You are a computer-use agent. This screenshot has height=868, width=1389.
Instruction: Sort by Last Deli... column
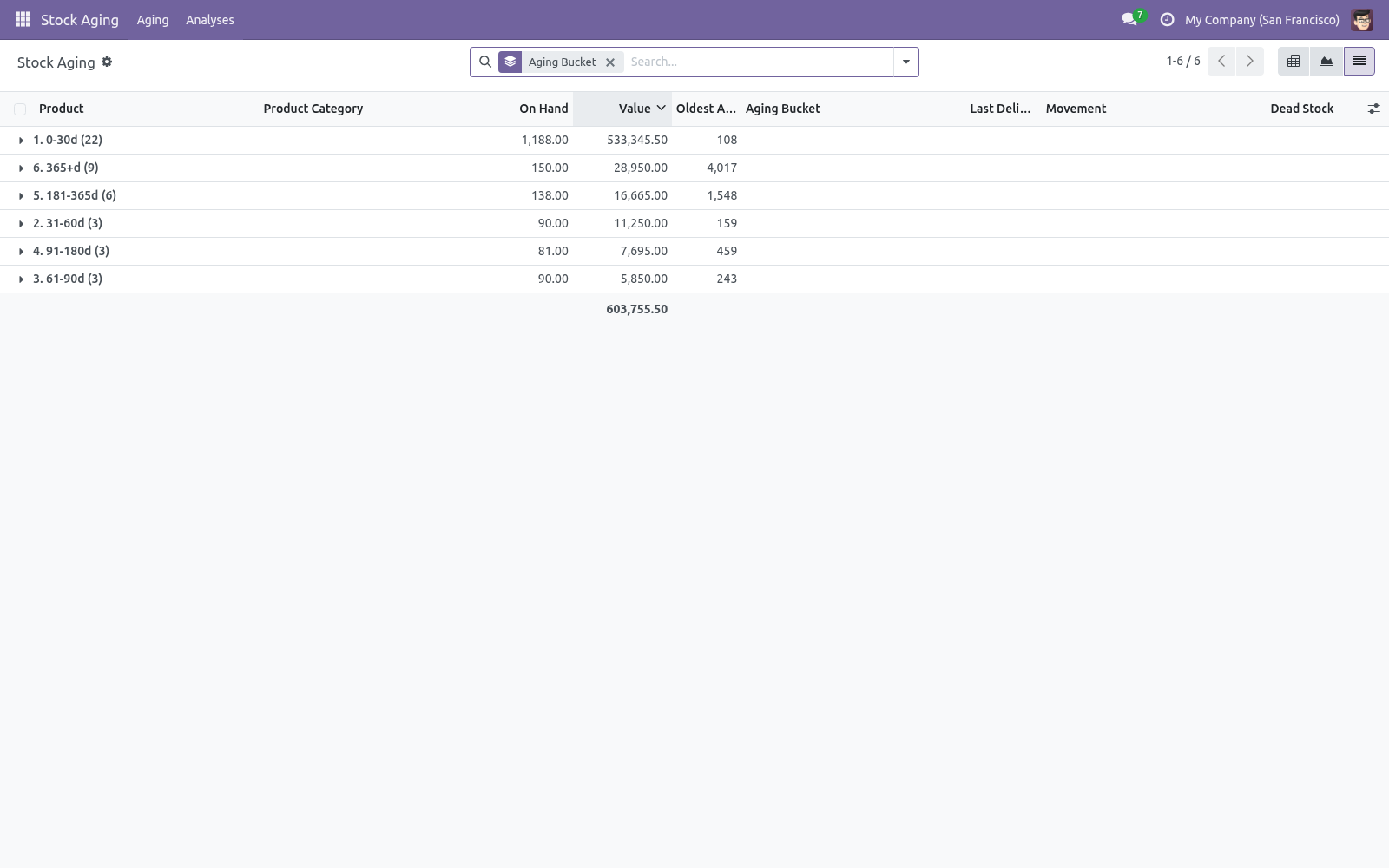point(1000,108)
